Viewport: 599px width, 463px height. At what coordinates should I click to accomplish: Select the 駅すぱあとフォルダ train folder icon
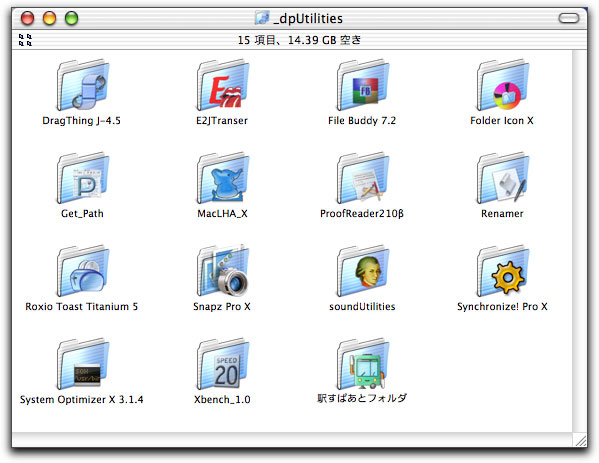click(x=363, y=364)
